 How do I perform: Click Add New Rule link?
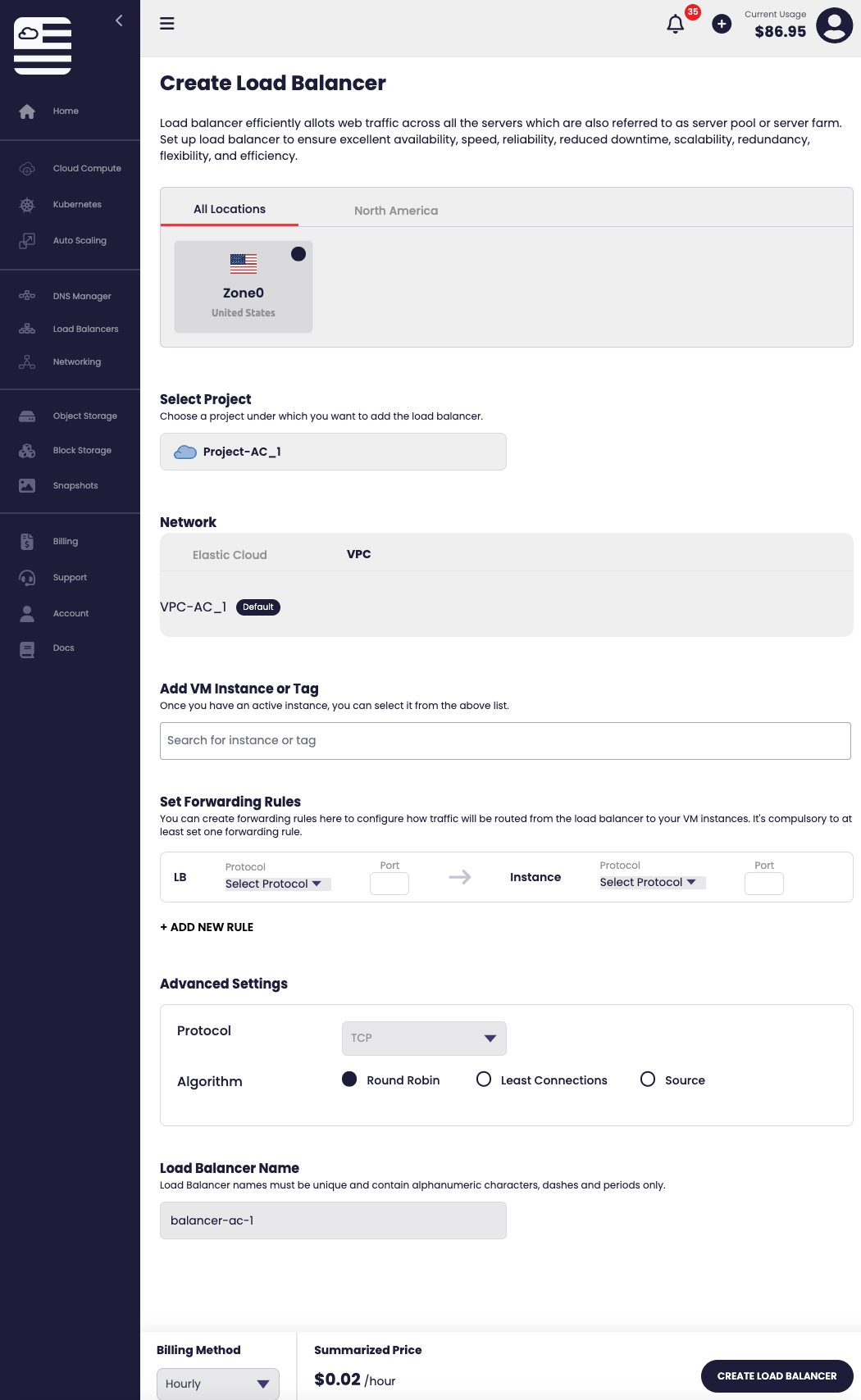pos(207,927)
